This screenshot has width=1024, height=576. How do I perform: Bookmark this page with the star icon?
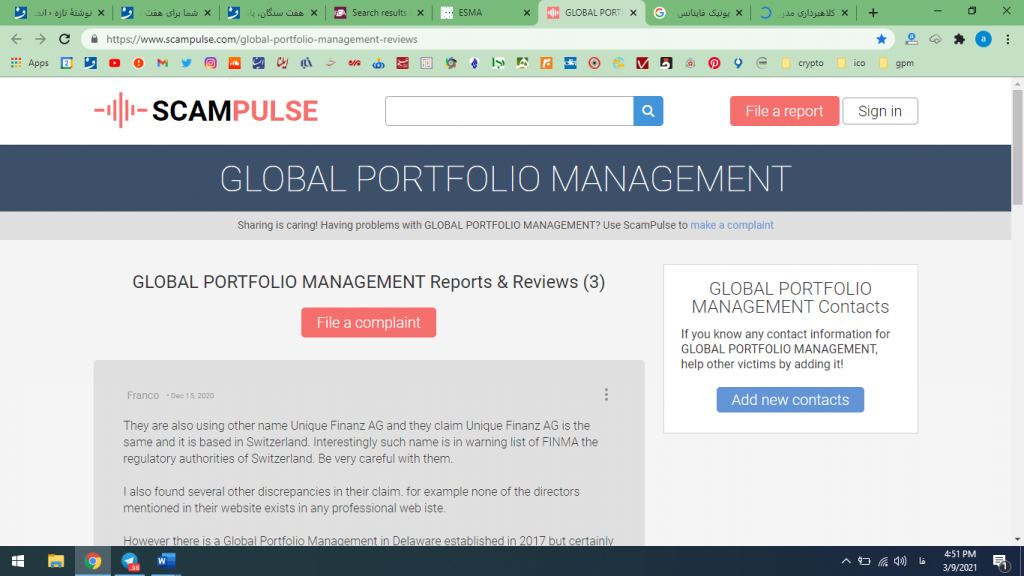(x=881, y=39)
